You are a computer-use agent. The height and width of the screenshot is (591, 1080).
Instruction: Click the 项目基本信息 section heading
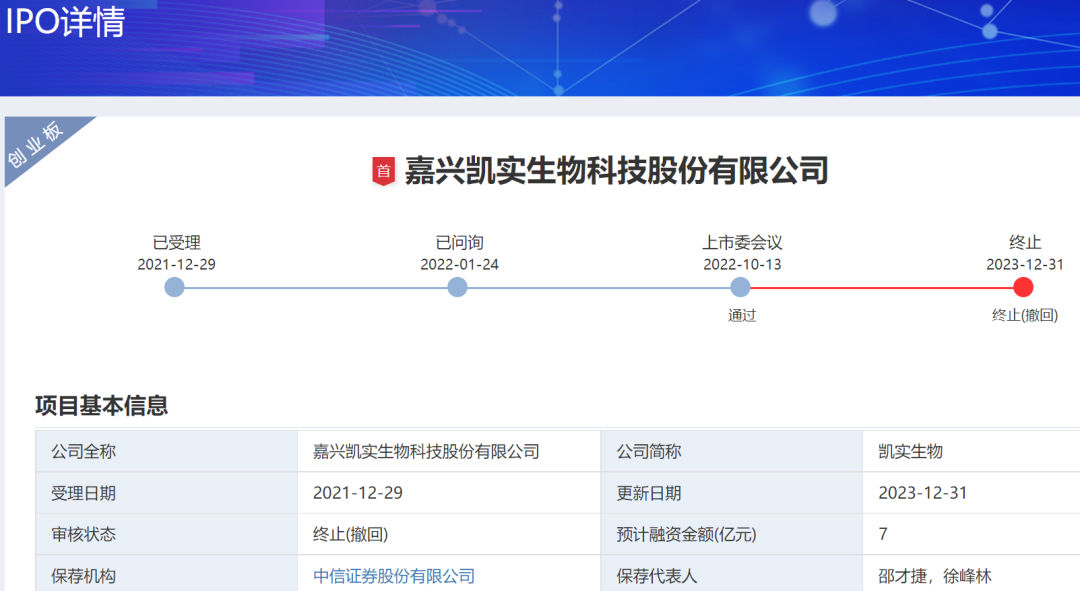click(102, 406)
